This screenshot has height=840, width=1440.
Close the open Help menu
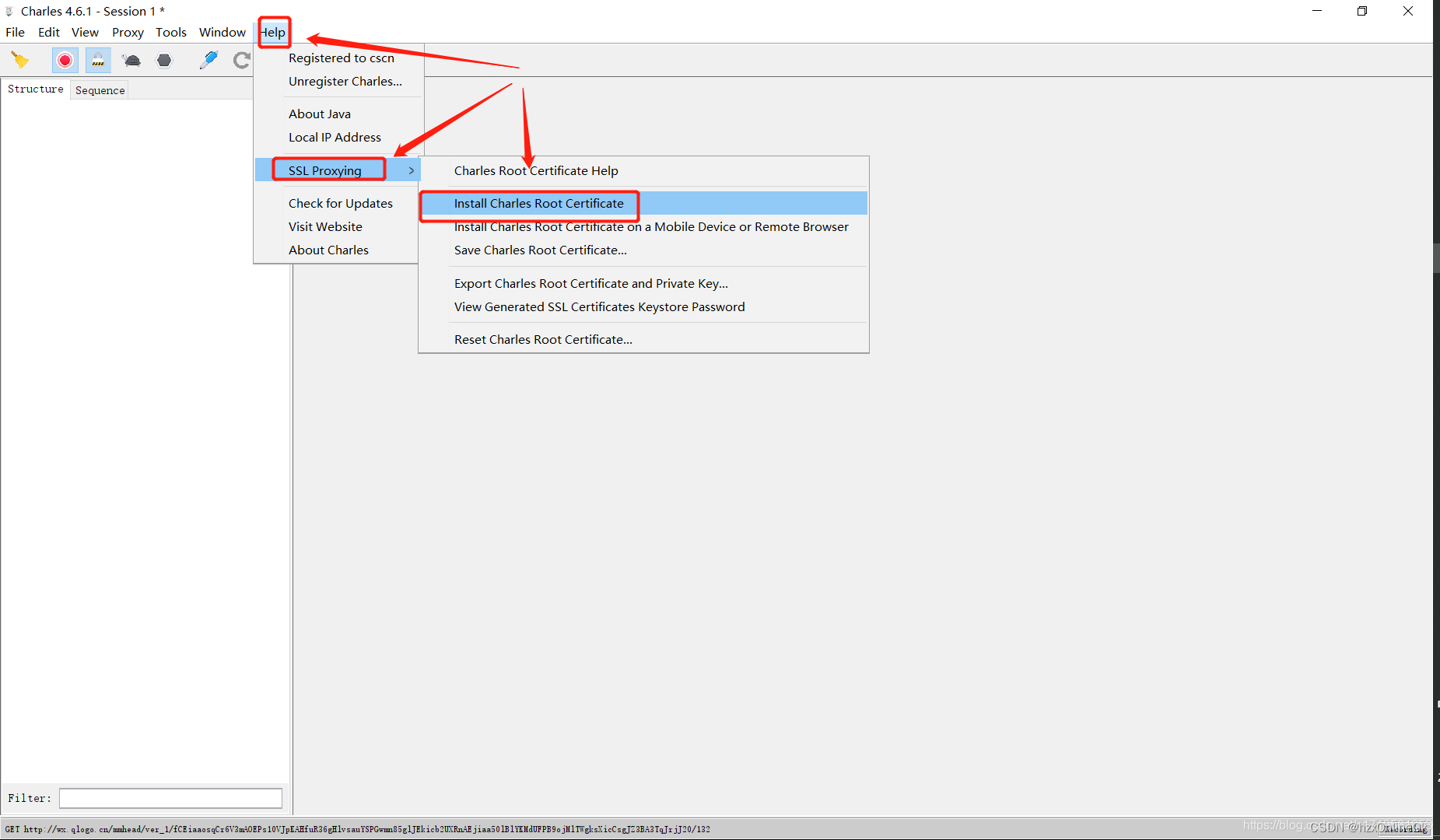(x=273, y=32)
